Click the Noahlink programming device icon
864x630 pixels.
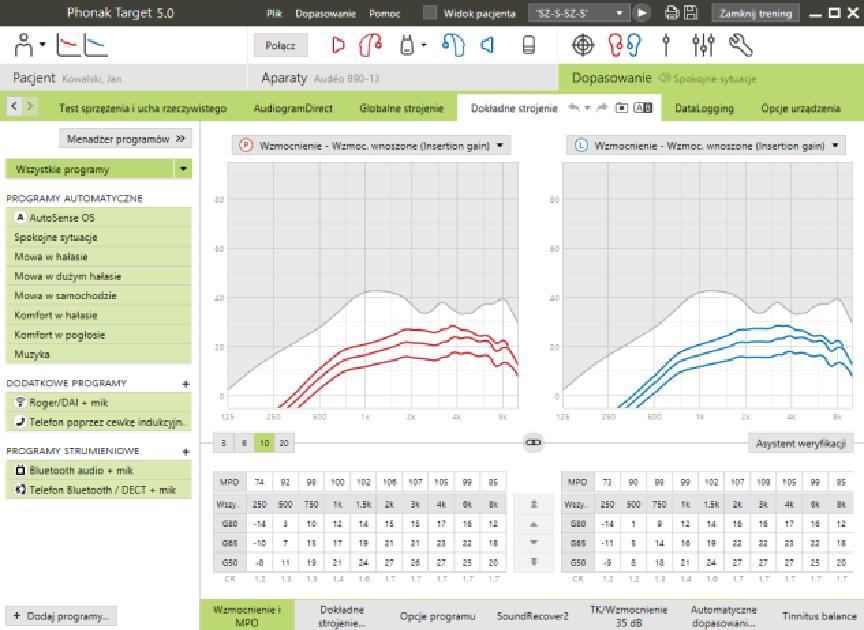tap(407, 45)
